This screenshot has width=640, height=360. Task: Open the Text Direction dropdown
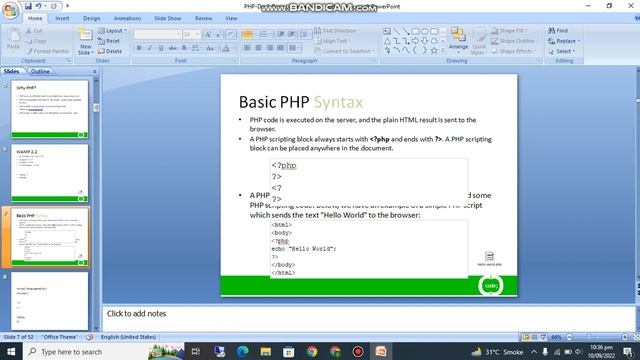coord(337,31)
